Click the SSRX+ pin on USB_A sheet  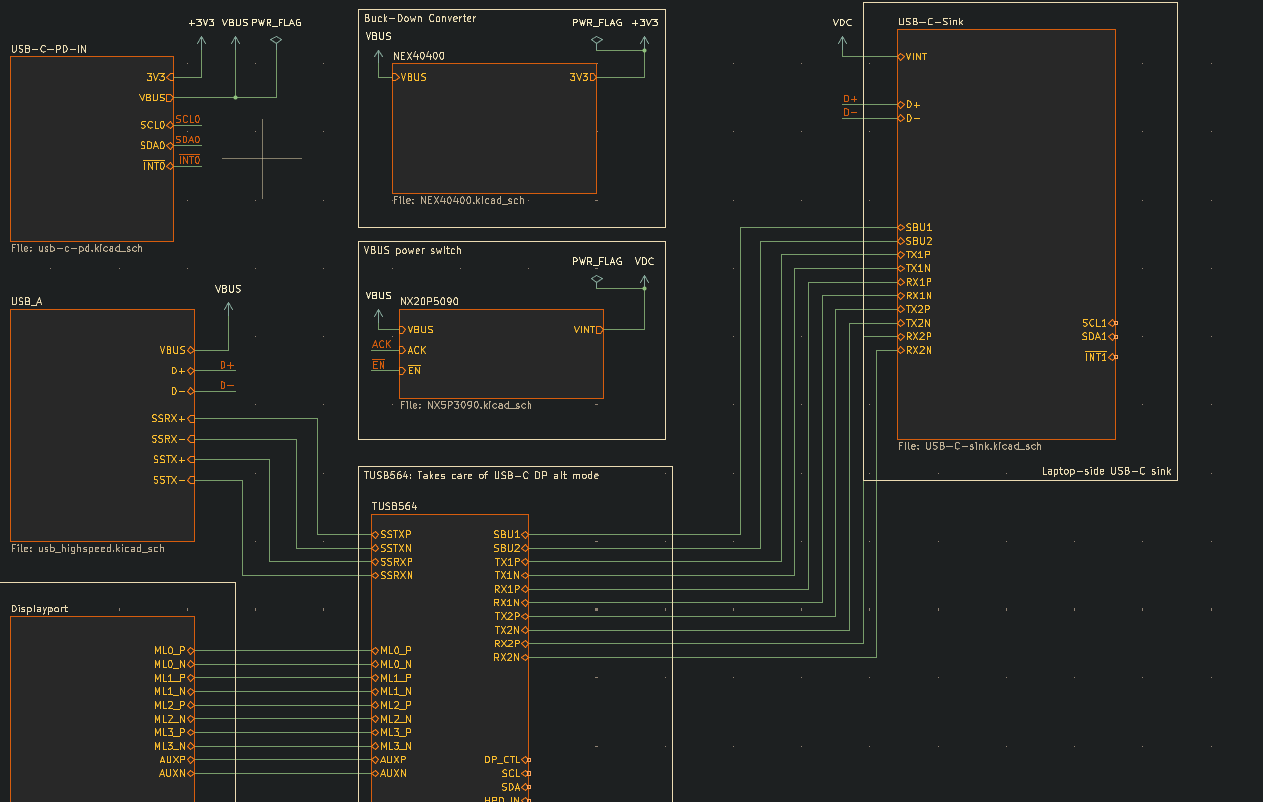173,418
